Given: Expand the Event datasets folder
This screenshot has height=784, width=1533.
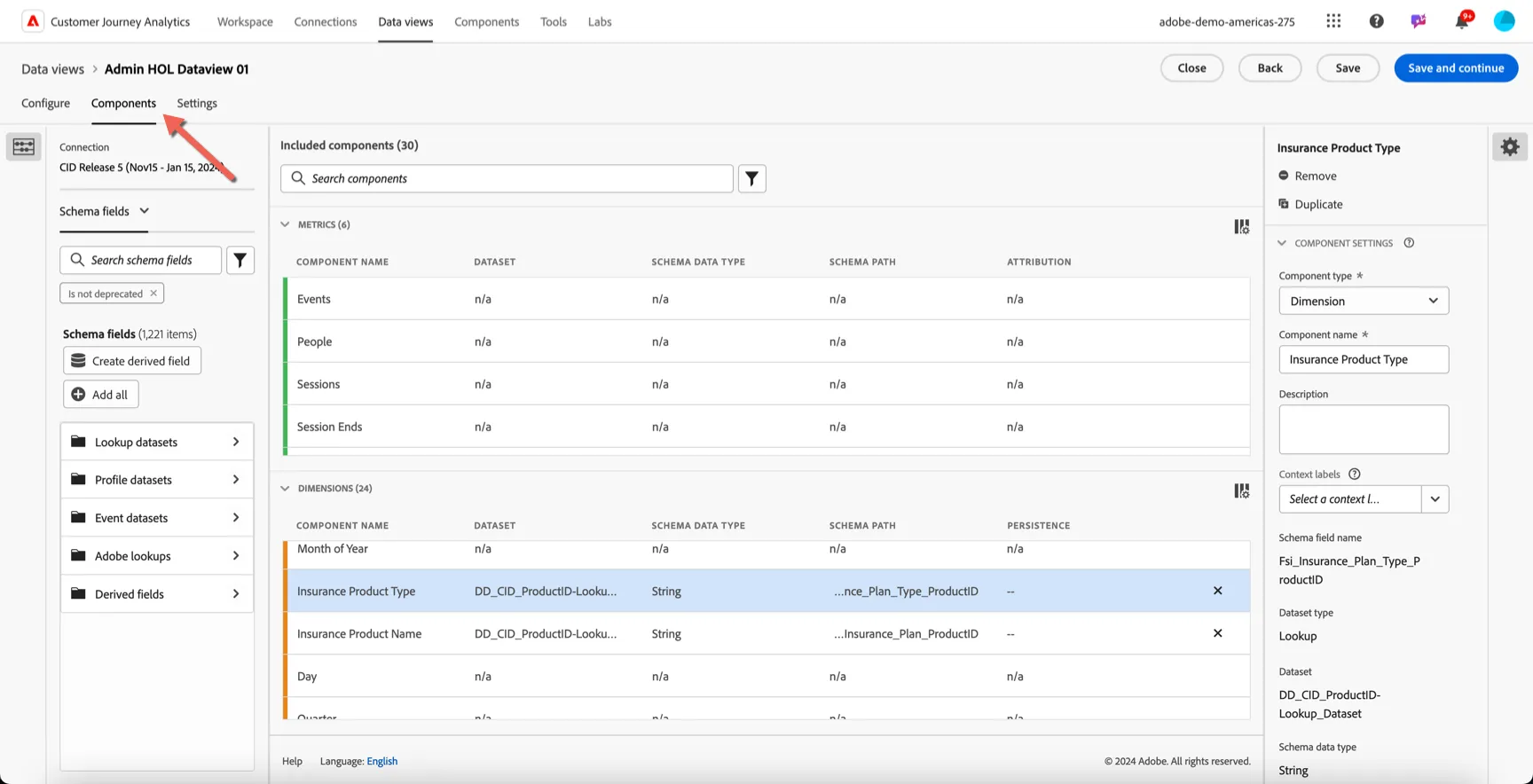Looking at the screenshot, I should pyautogui.click(x=157, y=518).
